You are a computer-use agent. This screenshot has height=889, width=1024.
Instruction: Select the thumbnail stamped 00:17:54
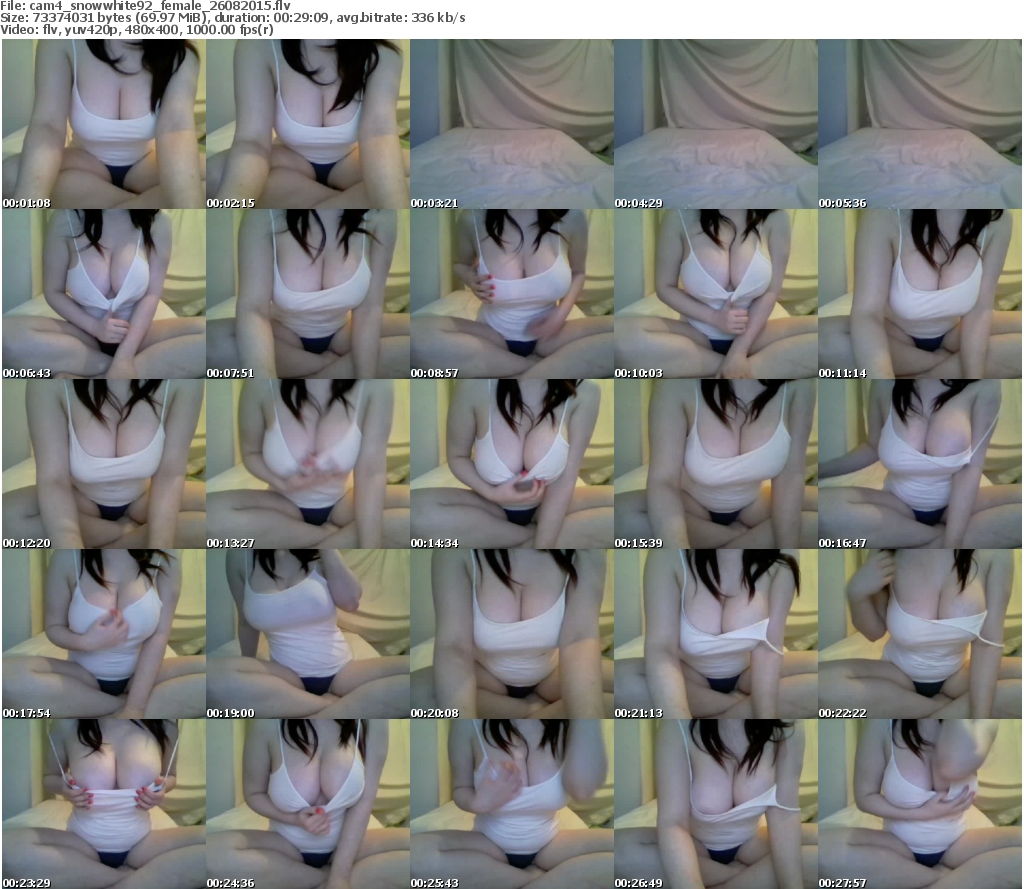pos(104,634)
